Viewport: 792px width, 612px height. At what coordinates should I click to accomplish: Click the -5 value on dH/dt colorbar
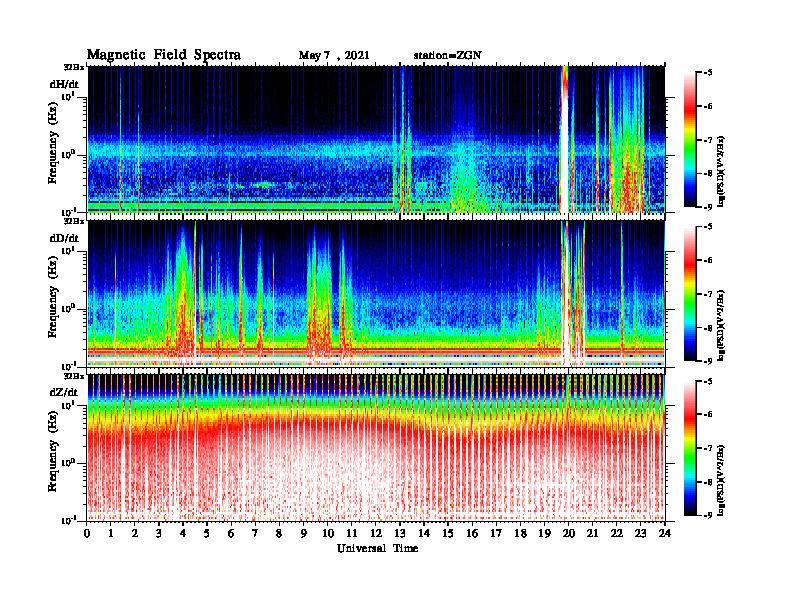click(708, 73)
